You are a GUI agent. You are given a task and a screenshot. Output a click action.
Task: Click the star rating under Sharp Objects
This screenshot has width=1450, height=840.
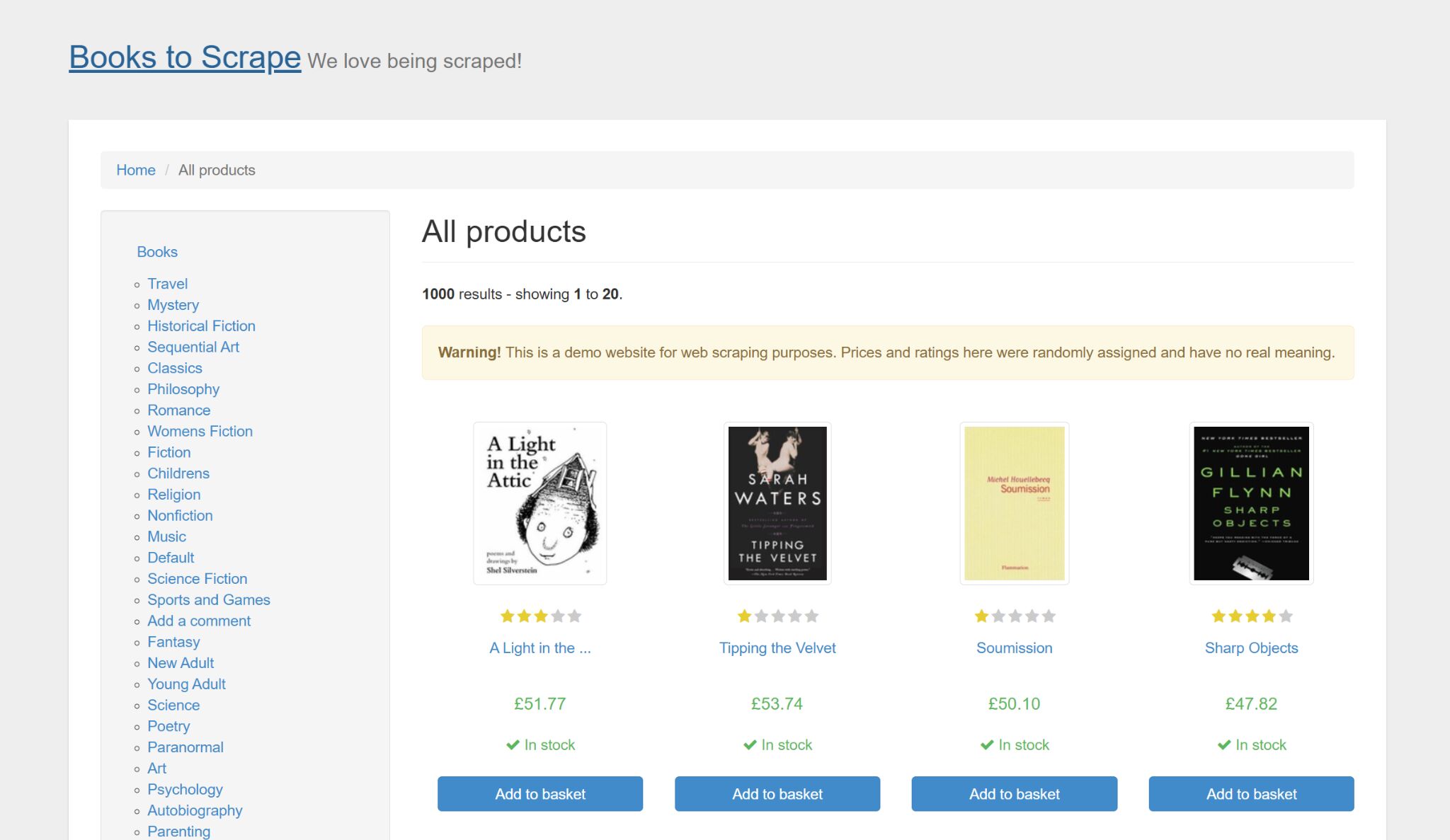(x=1251, y=616)
